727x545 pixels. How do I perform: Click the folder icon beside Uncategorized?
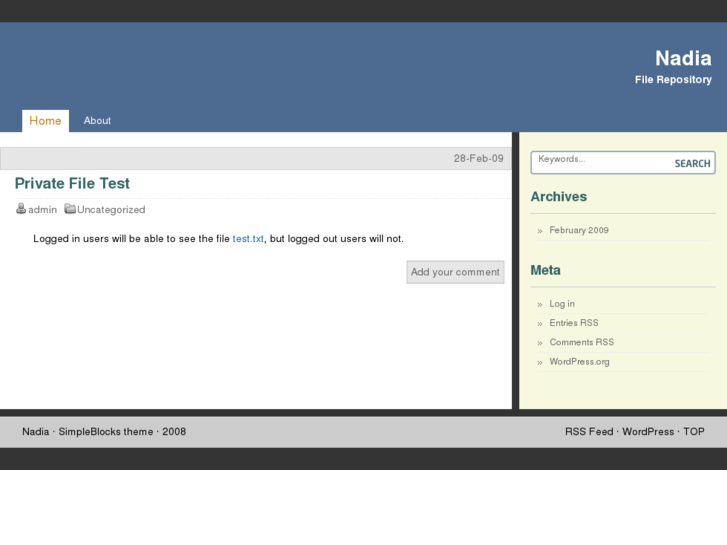tap(70, 209)
